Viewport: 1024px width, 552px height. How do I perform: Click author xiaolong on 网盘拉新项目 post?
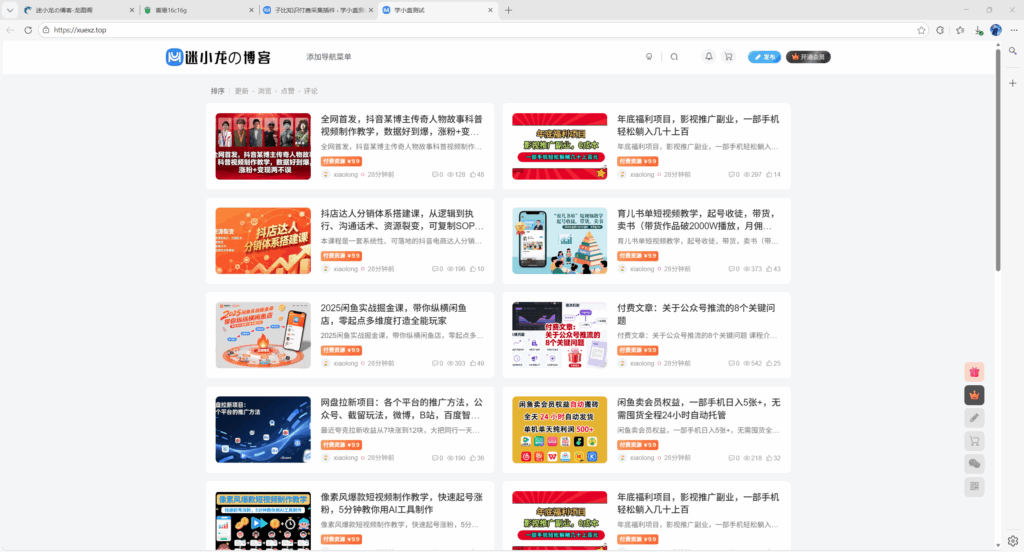[345, 458]
